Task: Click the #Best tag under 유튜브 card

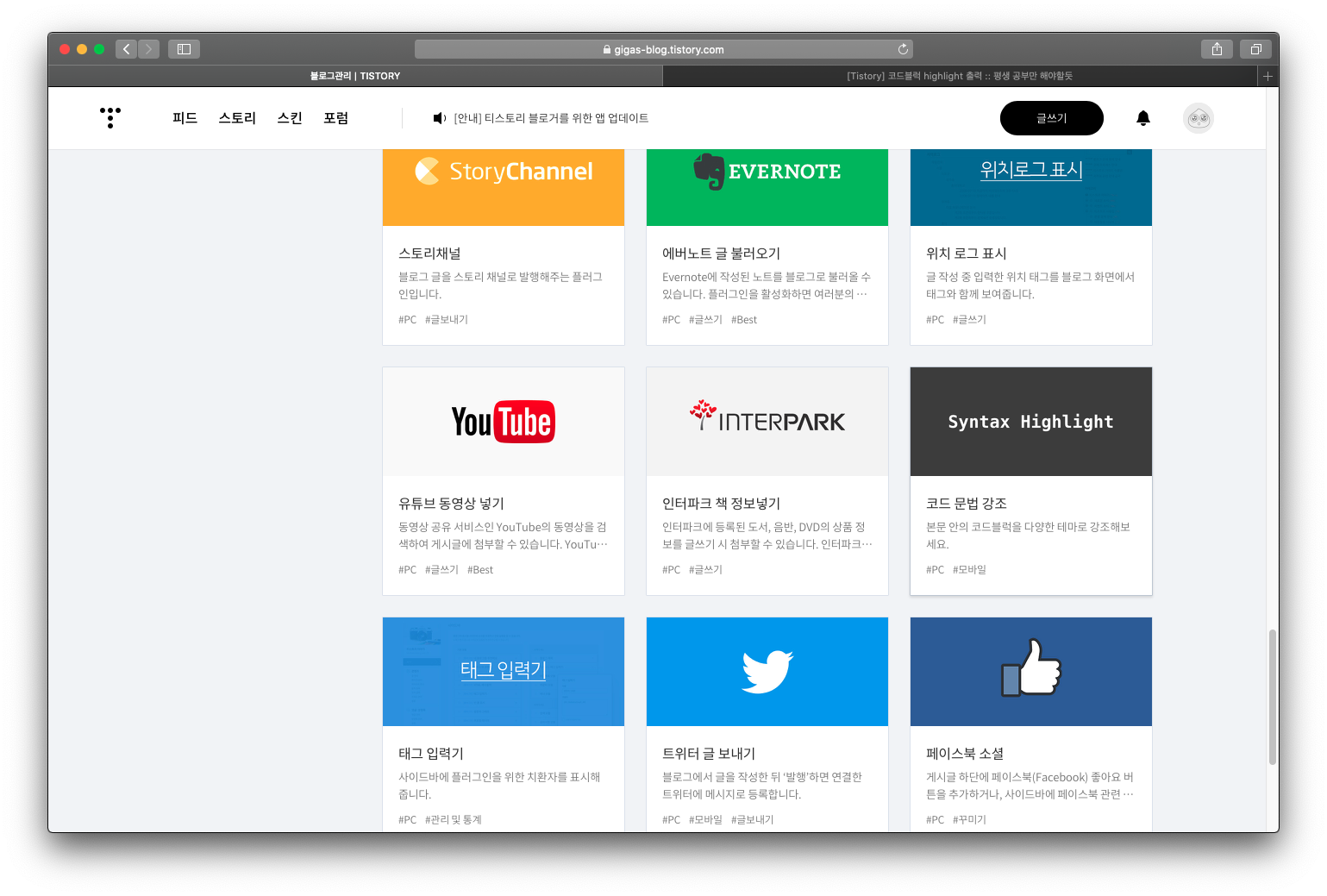Action: tap(480, 570)
